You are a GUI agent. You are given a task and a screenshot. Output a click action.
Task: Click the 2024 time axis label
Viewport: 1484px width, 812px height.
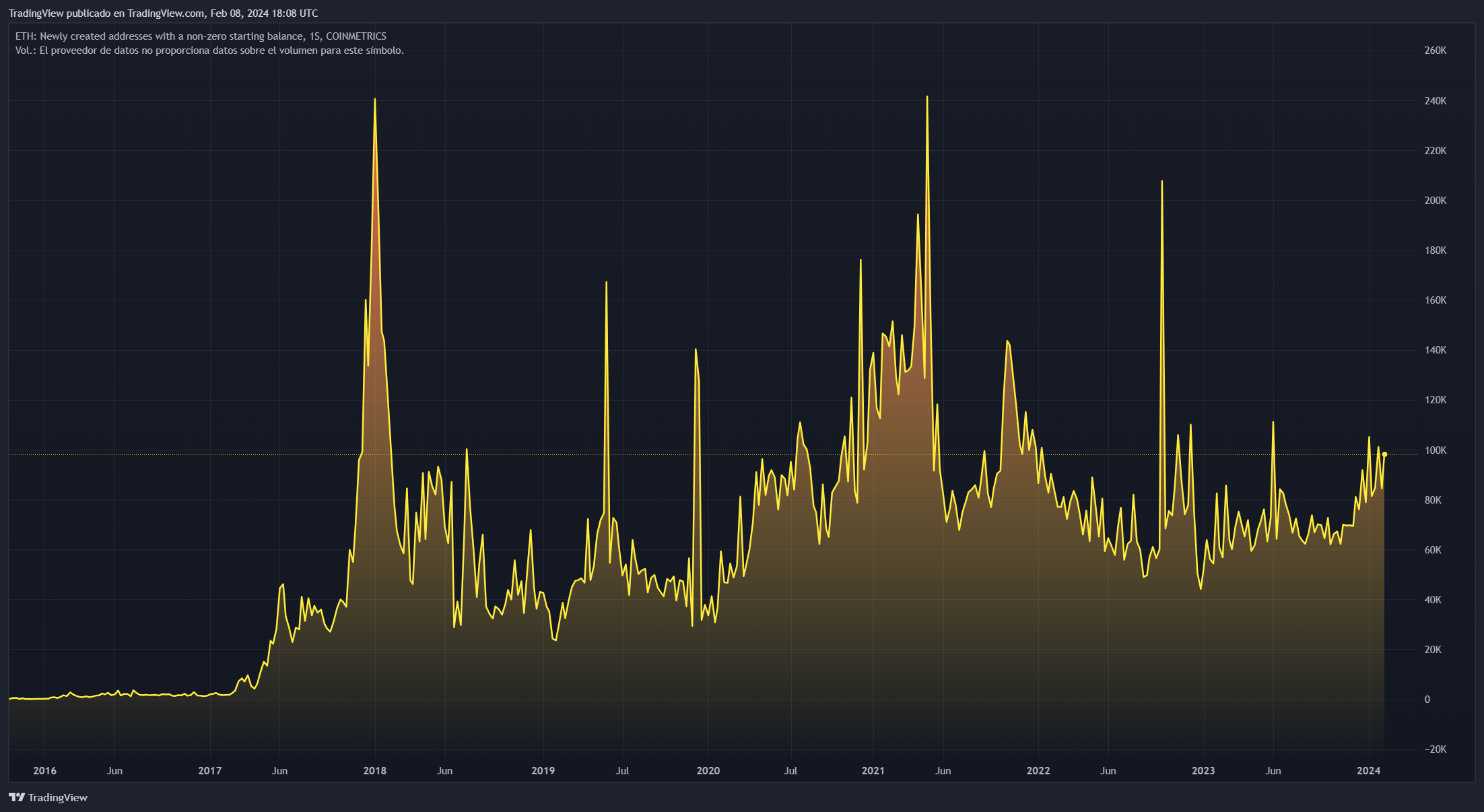[x=1369, y=771]
